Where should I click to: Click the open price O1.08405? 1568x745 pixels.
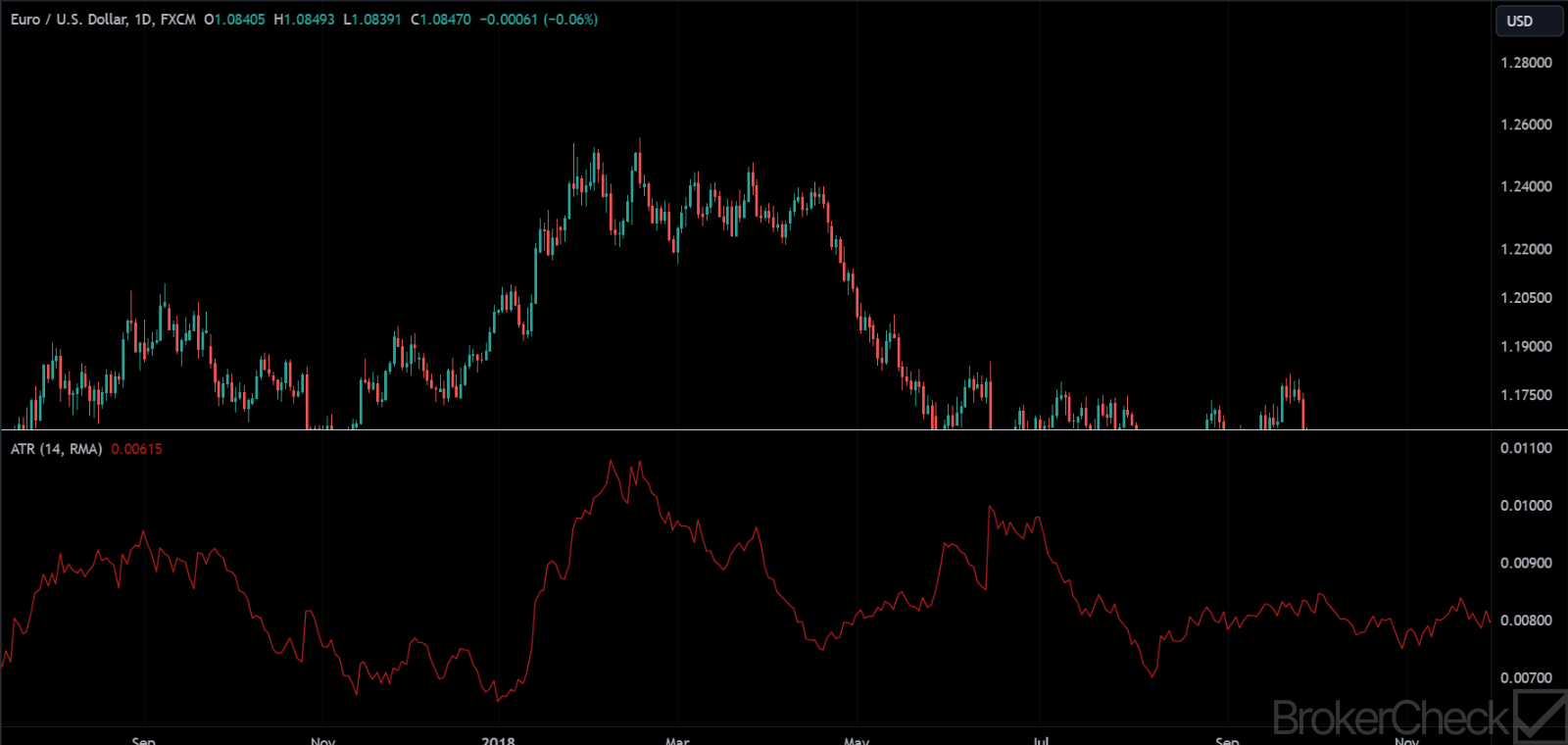coord(234,20)
